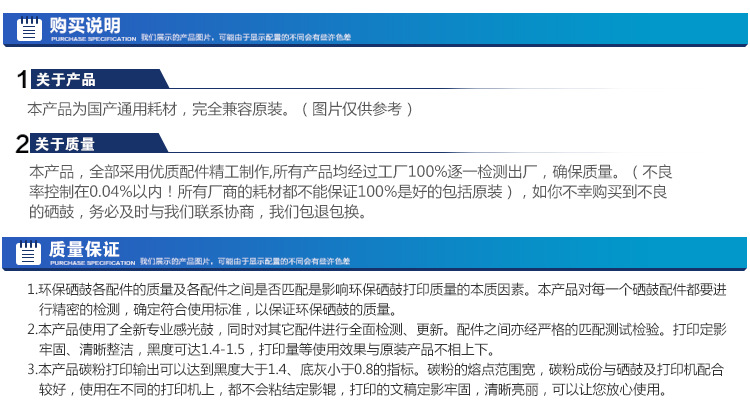
Task: Click the 我们包退包换 guarantee text
Action: pyautogui.click(x=318, y=212)
